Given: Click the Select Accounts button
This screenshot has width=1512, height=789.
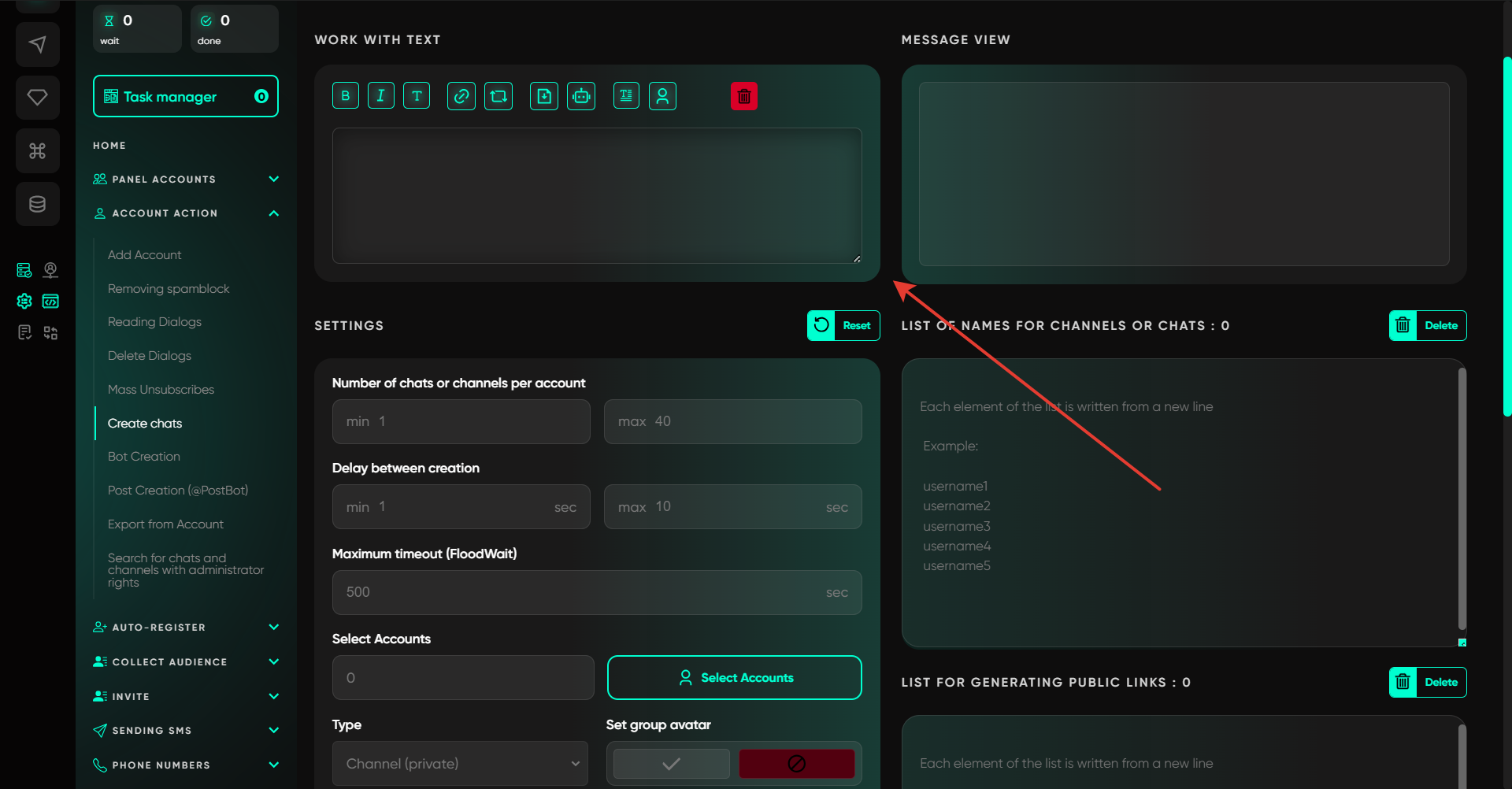Looking at the screenshot, I should pos(734,677).
